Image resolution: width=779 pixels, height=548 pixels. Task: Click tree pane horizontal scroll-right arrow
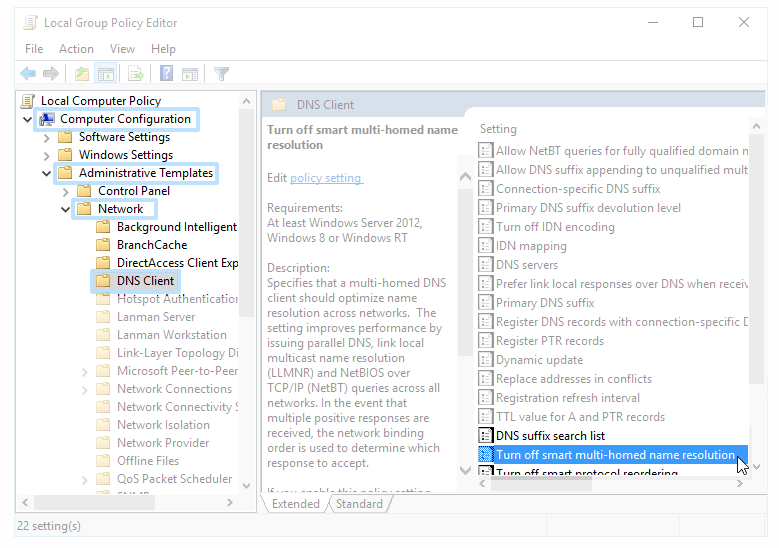click(x=230, y=502)
